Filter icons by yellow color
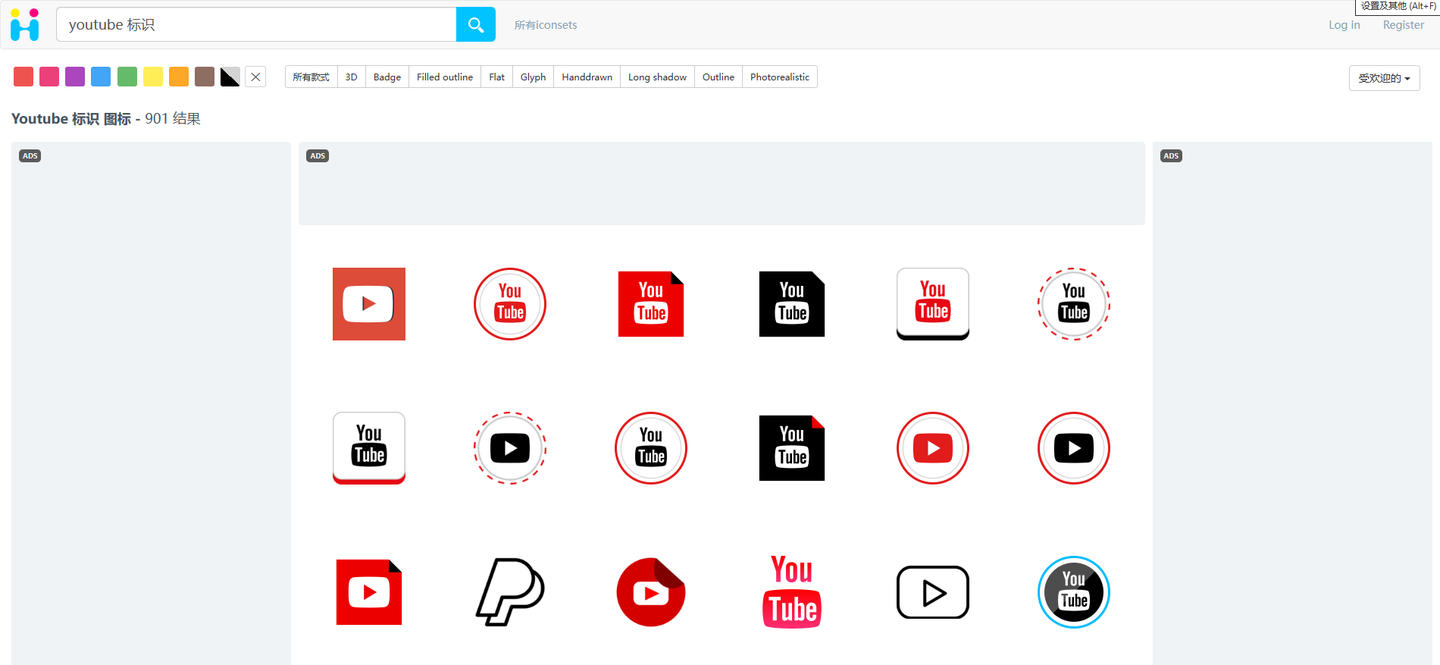Screen dimensions: 1440x665 pyautogui.click(x=153, y=77)
